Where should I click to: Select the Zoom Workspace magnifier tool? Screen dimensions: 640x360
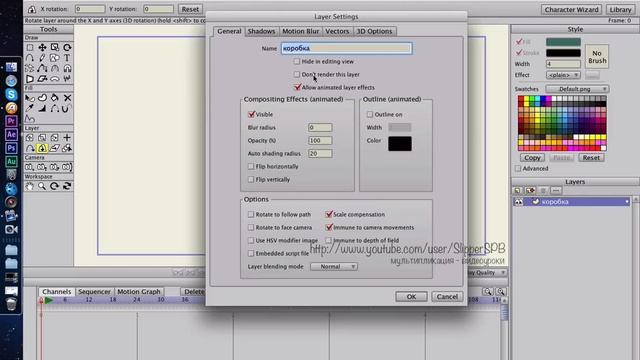[42, 186]
